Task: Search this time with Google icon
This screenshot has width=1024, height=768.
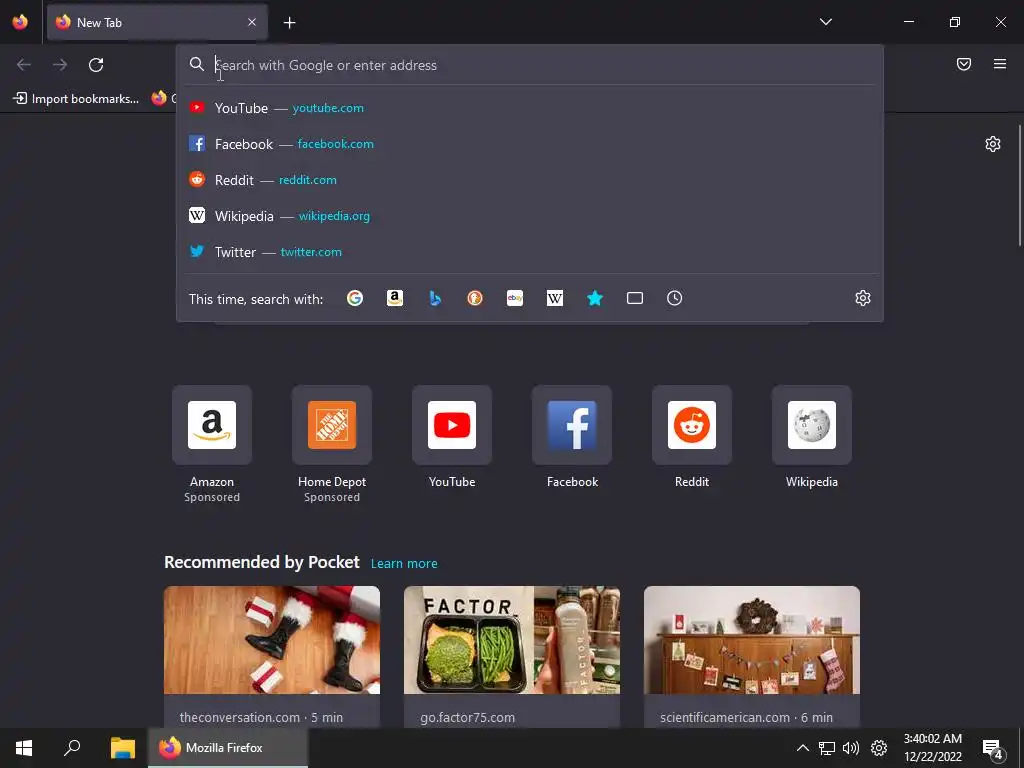Action: pyautogui.click(x=355, y=298)
